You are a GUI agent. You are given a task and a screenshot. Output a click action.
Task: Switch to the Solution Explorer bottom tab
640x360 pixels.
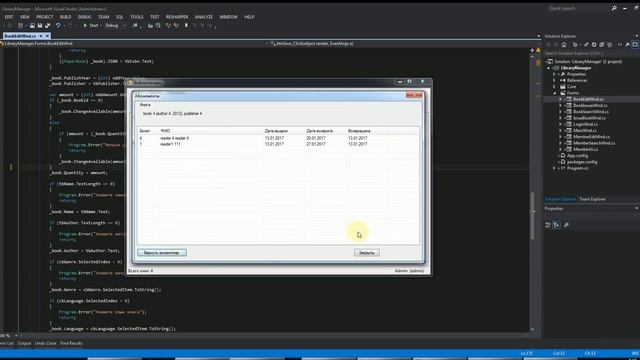tap(560, 199)
